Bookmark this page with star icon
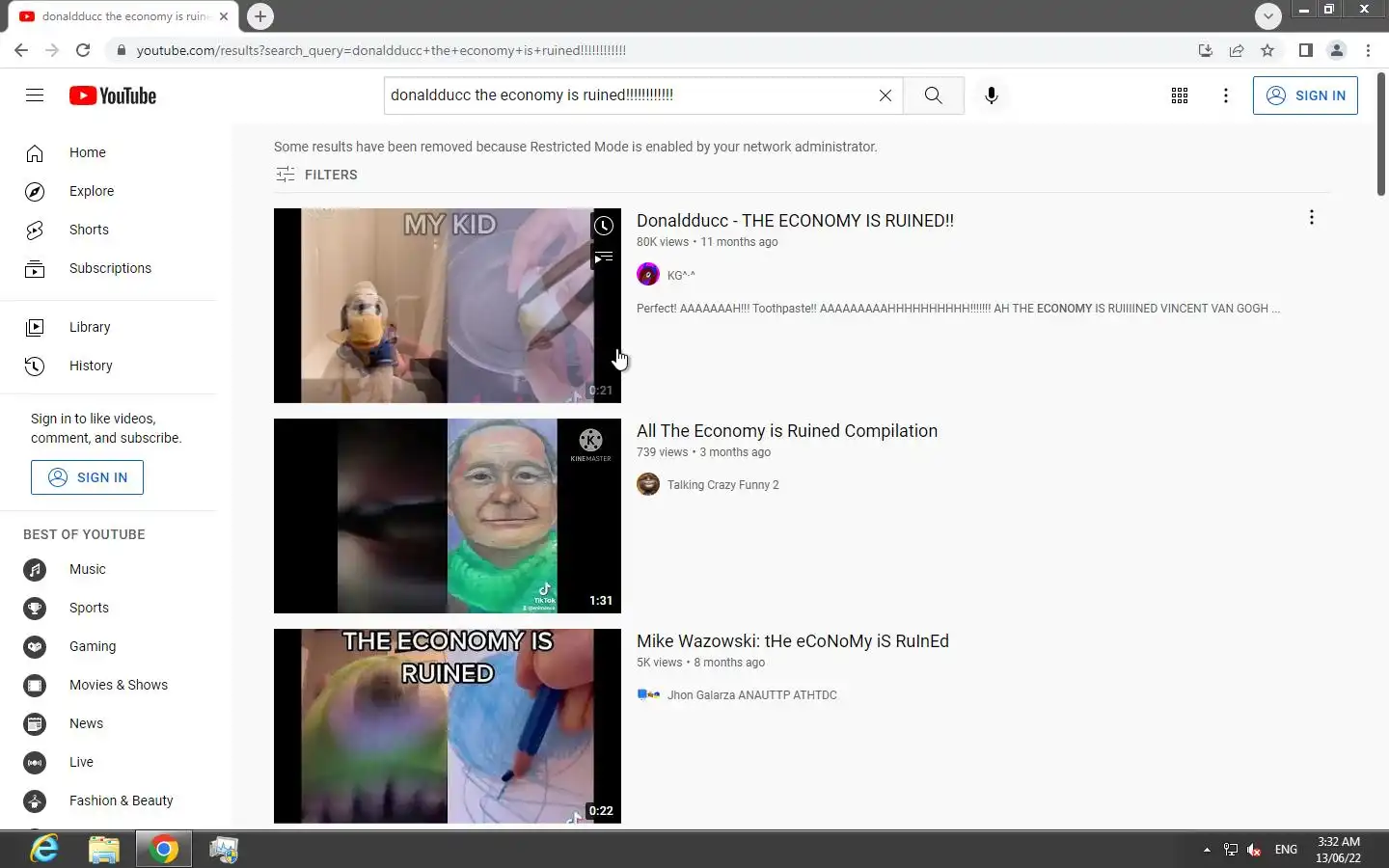 point(1267,50)
